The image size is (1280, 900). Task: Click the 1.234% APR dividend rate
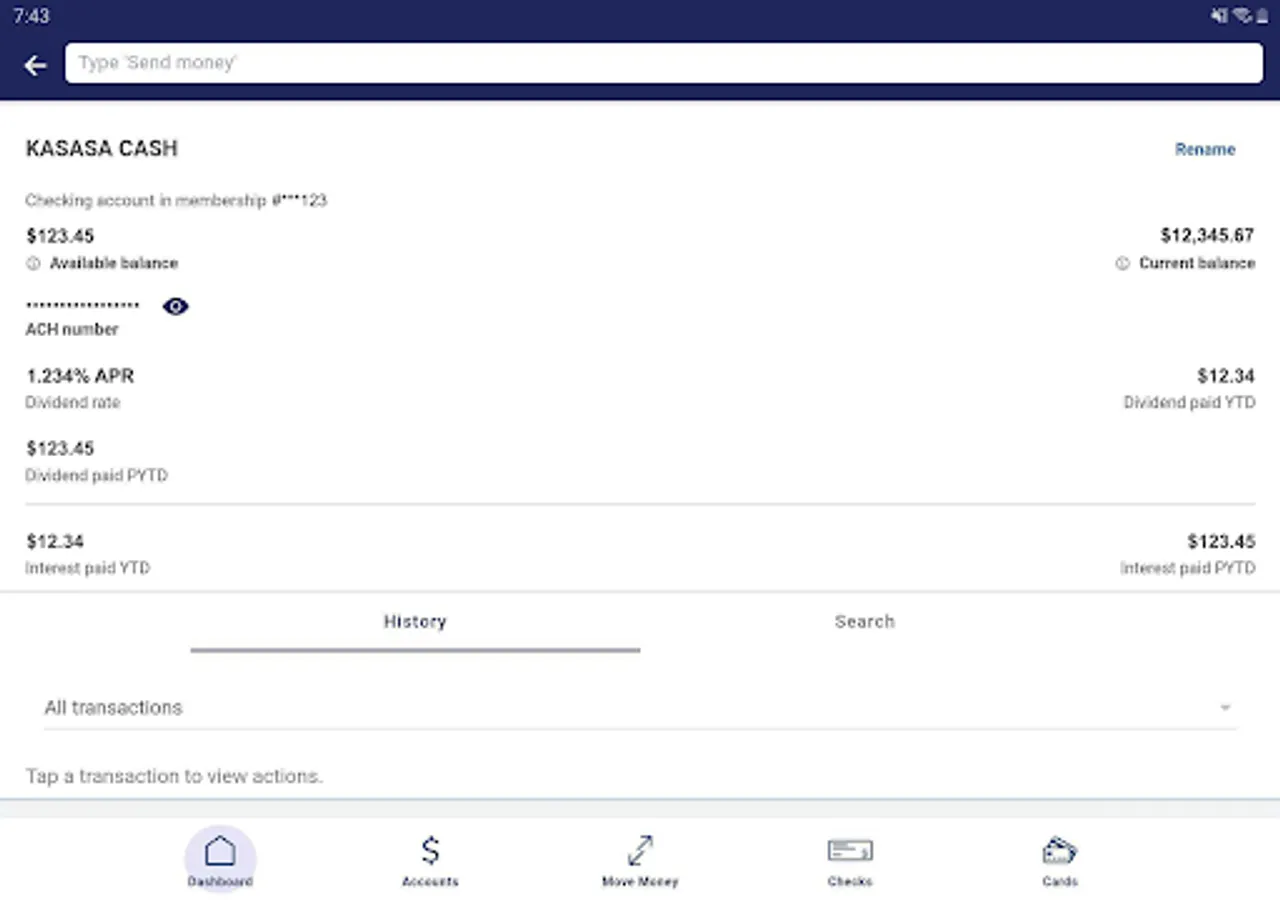coord(80,376)
